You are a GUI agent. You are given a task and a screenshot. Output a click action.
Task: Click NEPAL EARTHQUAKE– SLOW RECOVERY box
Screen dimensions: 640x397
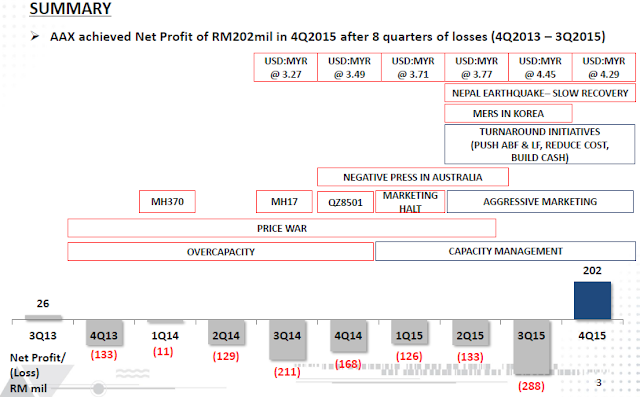540,93
